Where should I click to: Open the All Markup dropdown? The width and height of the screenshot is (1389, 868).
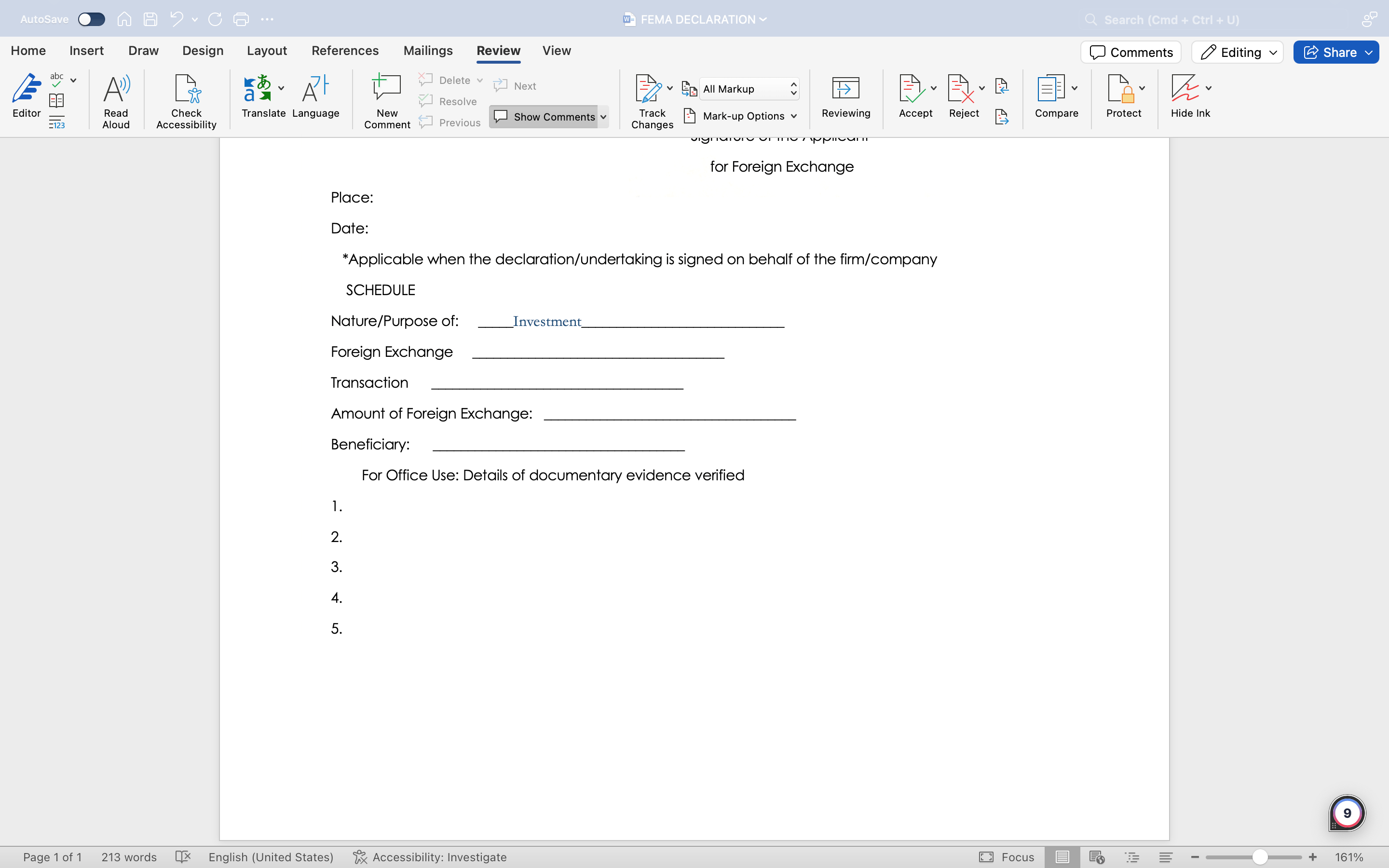click(749, 89)
